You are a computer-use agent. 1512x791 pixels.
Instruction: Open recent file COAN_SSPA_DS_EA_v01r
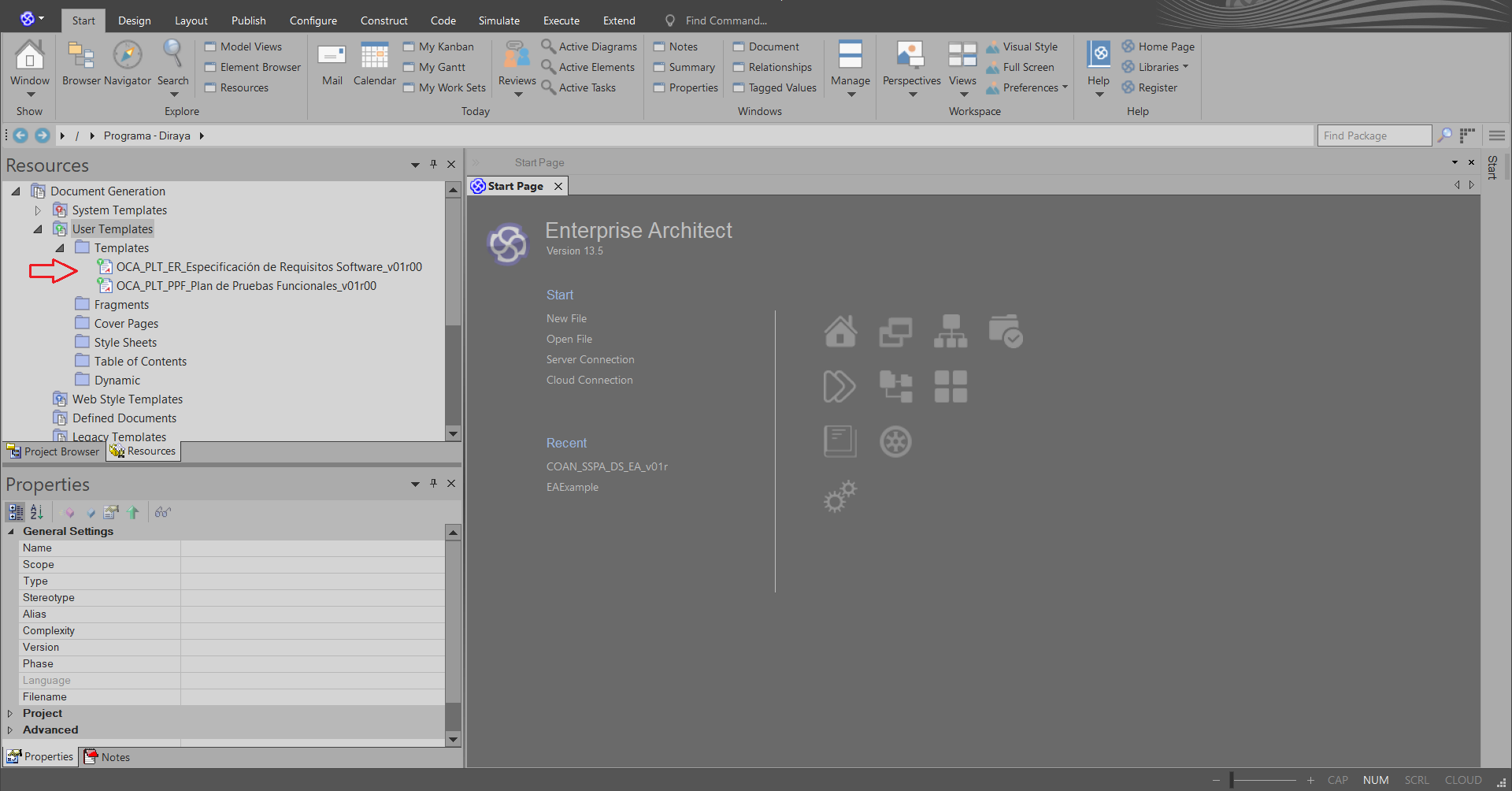(x=606, y=466)
